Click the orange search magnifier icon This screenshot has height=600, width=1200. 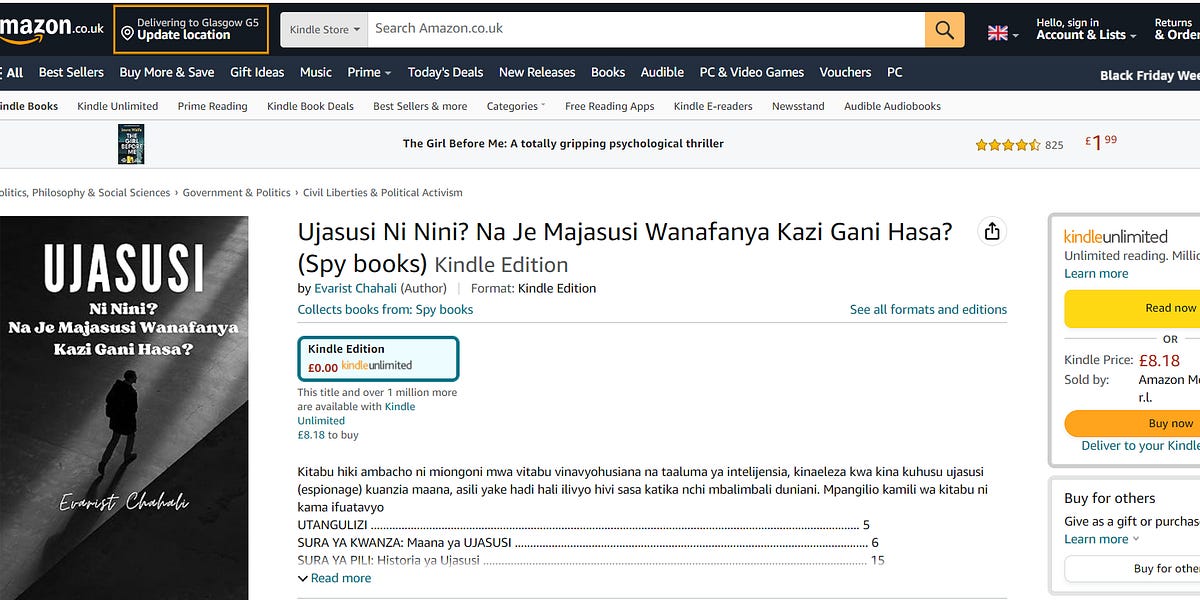tap(943, 28)
